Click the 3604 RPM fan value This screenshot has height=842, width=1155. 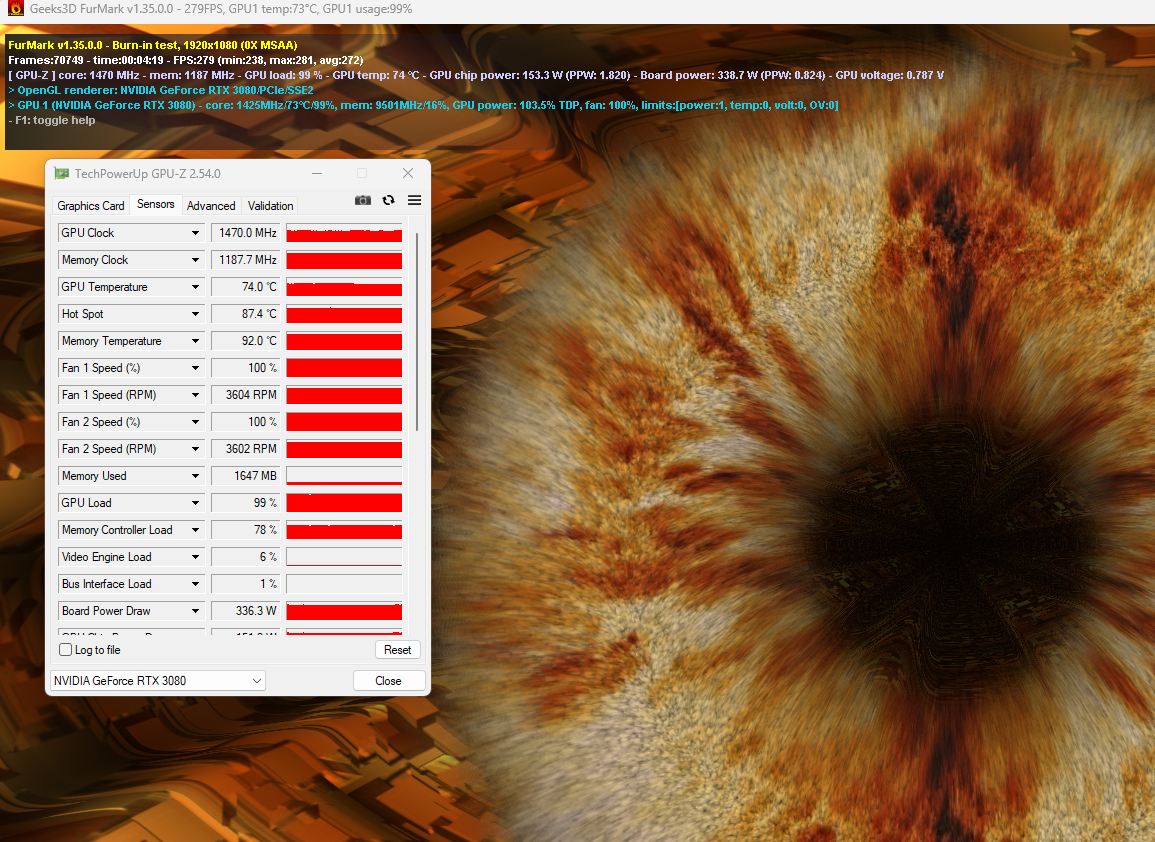245,395
